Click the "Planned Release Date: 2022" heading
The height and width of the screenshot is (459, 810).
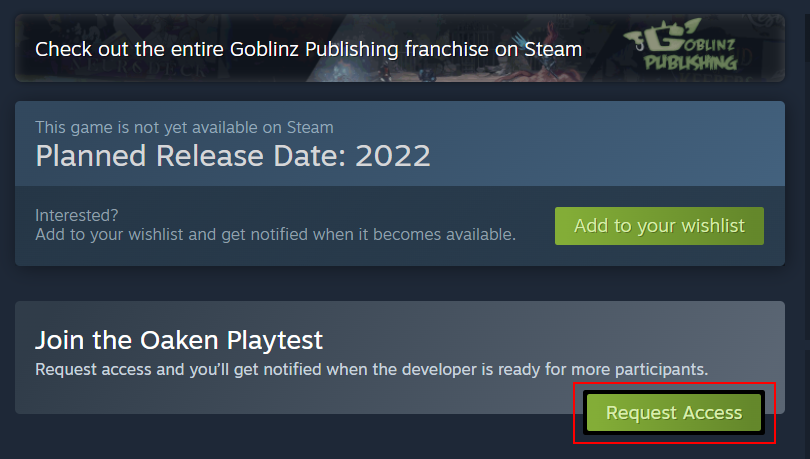tap(233, 156)
